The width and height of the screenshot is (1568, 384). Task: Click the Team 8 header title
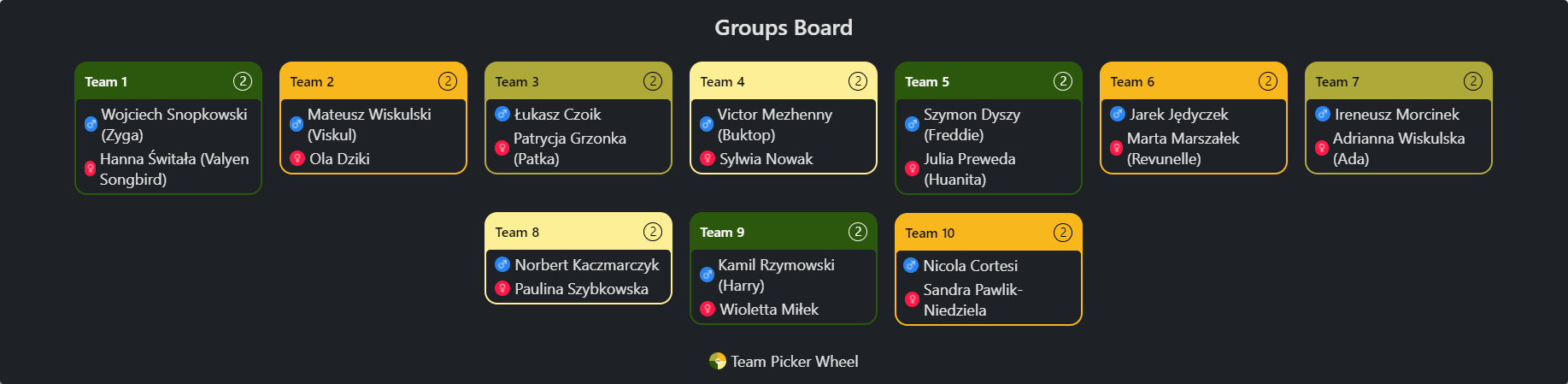tap(517, 233)
